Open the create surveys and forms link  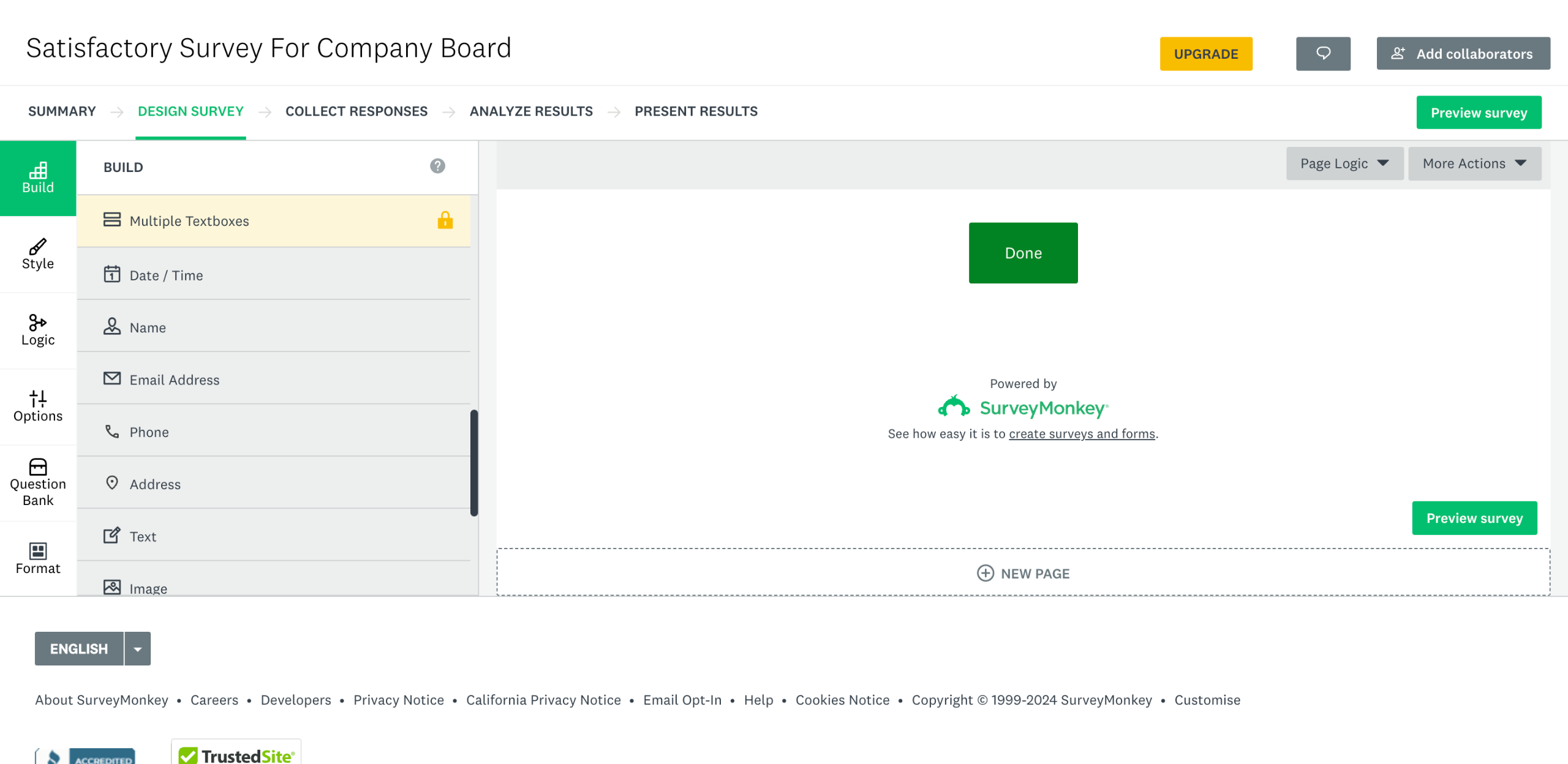[1082, 434]
